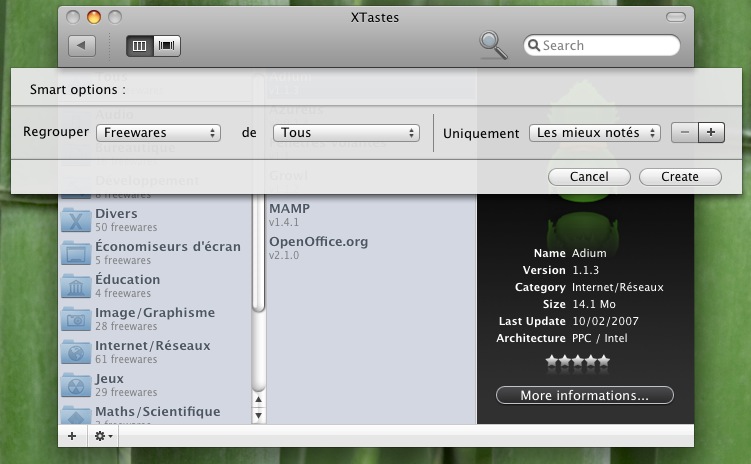
Task: Click the Internet/Réseaux value in details panel
Action: 618,287
